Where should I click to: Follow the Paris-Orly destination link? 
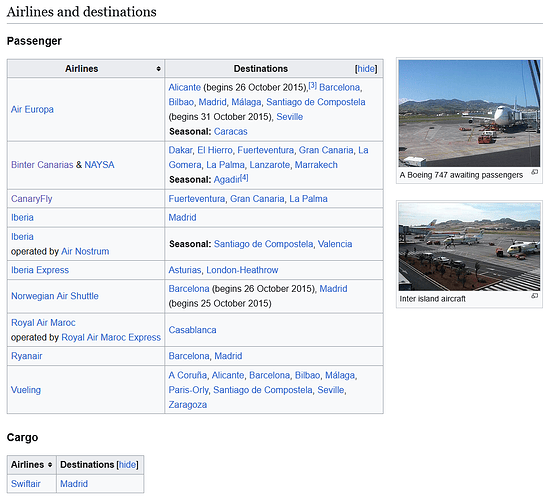point(188,390)
